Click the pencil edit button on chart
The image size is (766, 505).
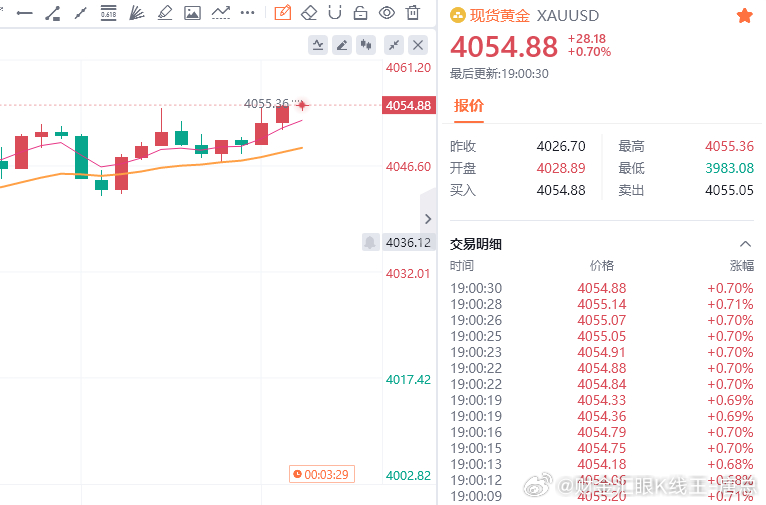tap(342, 45)
